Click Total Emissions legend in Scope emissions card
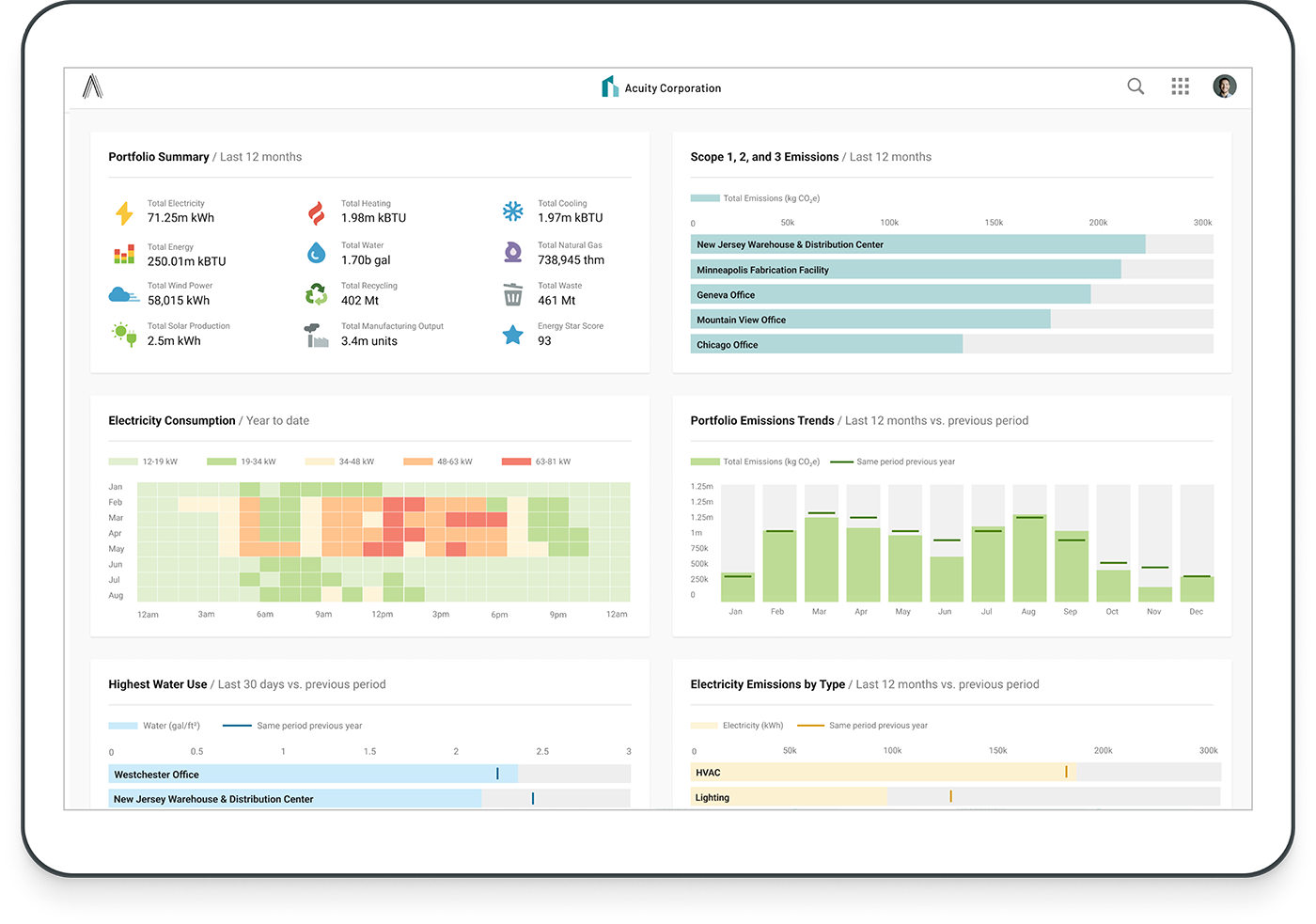Image resolution: width=1316 pixels, height=924 pixels. point(755,198)
